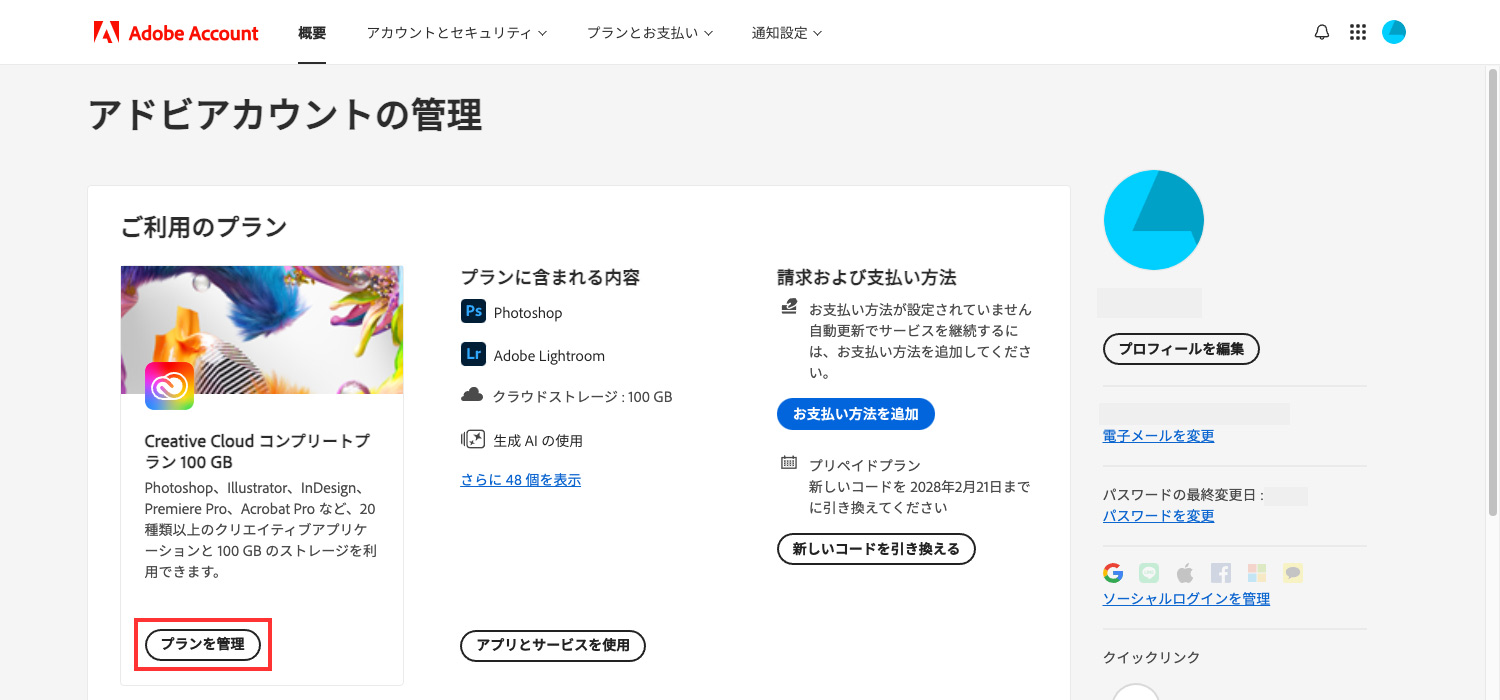
Task: Click the prepaid plan calendar icon
Action: tap(789, 463)
